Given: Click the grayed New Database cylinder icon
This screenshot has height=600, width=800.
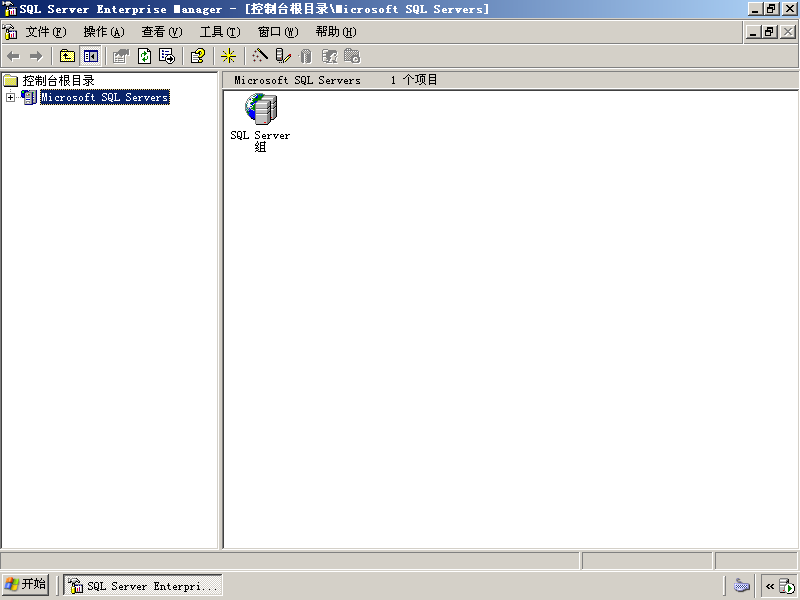Looking at the screenshot, I should pos(306,56).
